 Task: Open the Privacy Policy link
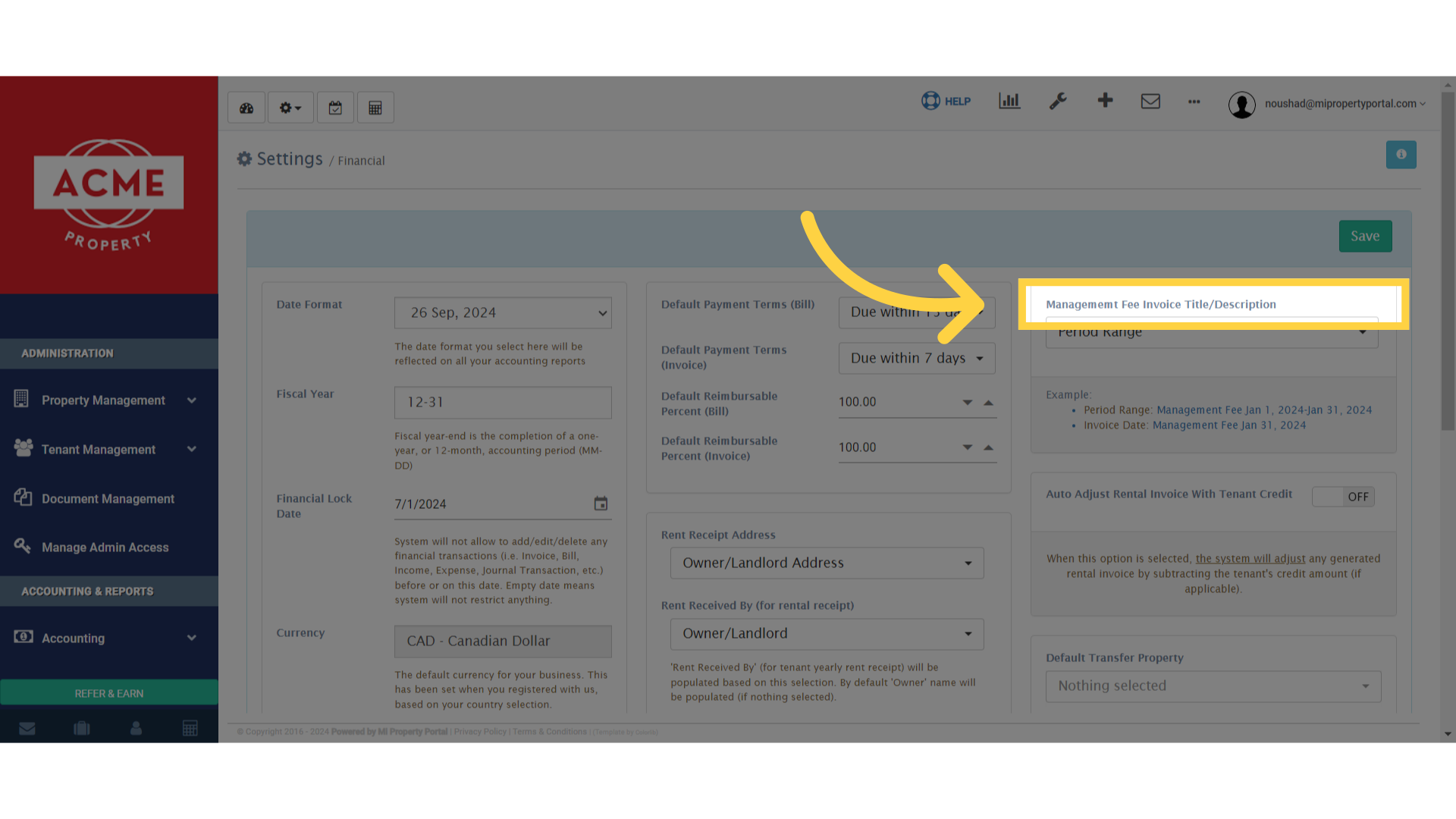click(479, 732)
